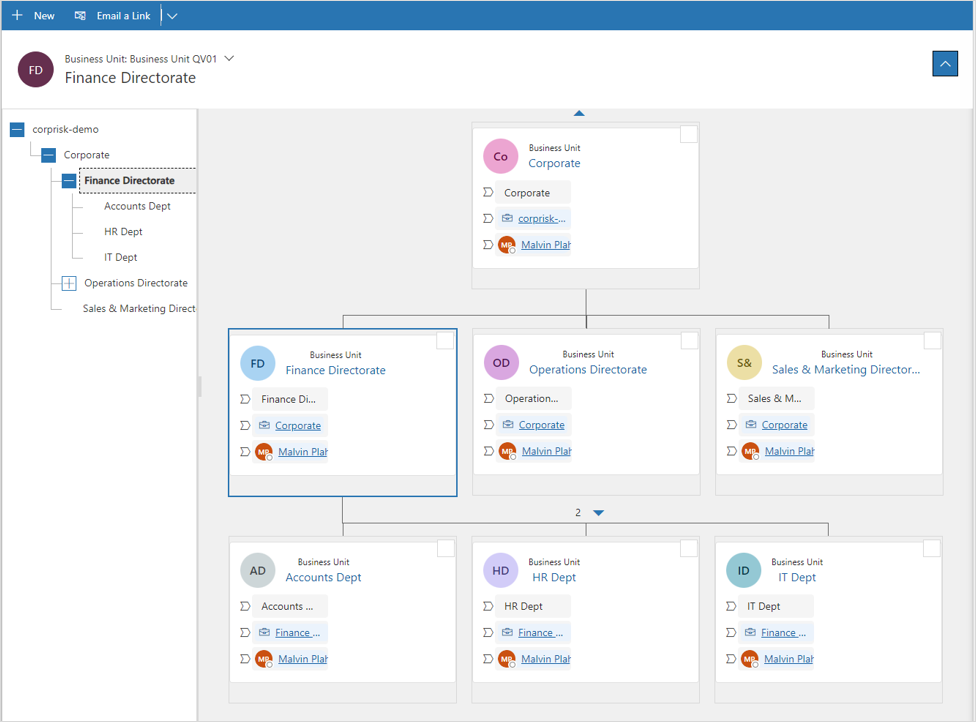
Task: Open the Corporate card title link
Action: click(554, 163)
